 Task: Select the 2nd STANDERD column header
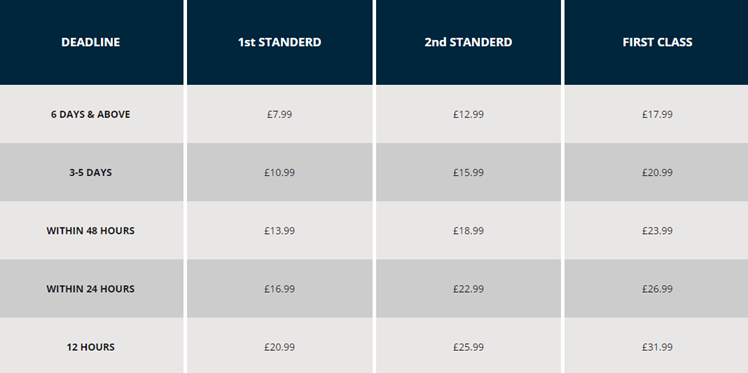468,42
